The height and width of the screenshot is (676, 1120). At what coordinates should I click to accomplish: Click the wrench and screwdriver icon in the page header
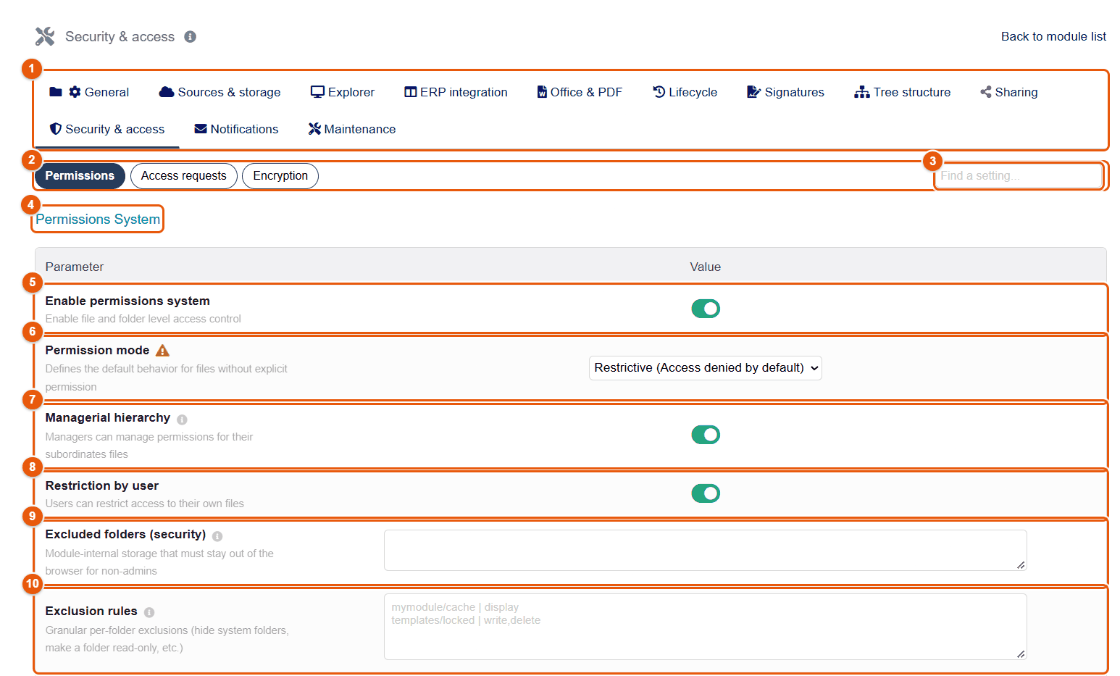coord(44,36)
